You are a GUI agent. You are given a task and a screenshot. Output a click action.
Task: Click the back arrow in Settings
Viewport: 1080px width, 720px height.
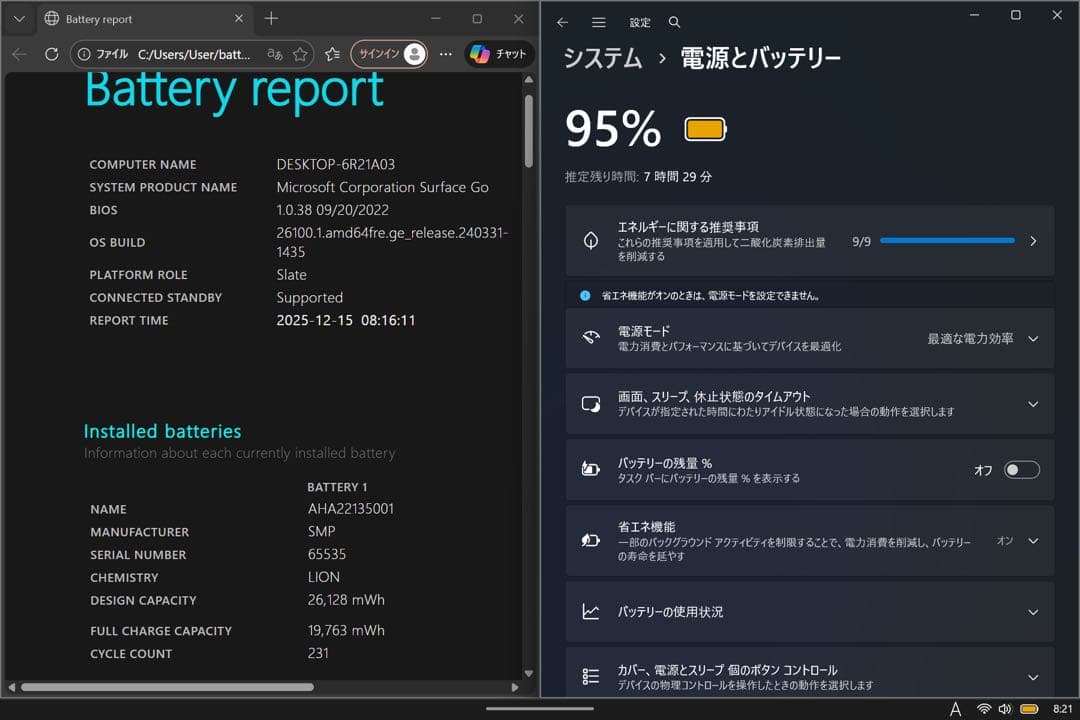562,21
